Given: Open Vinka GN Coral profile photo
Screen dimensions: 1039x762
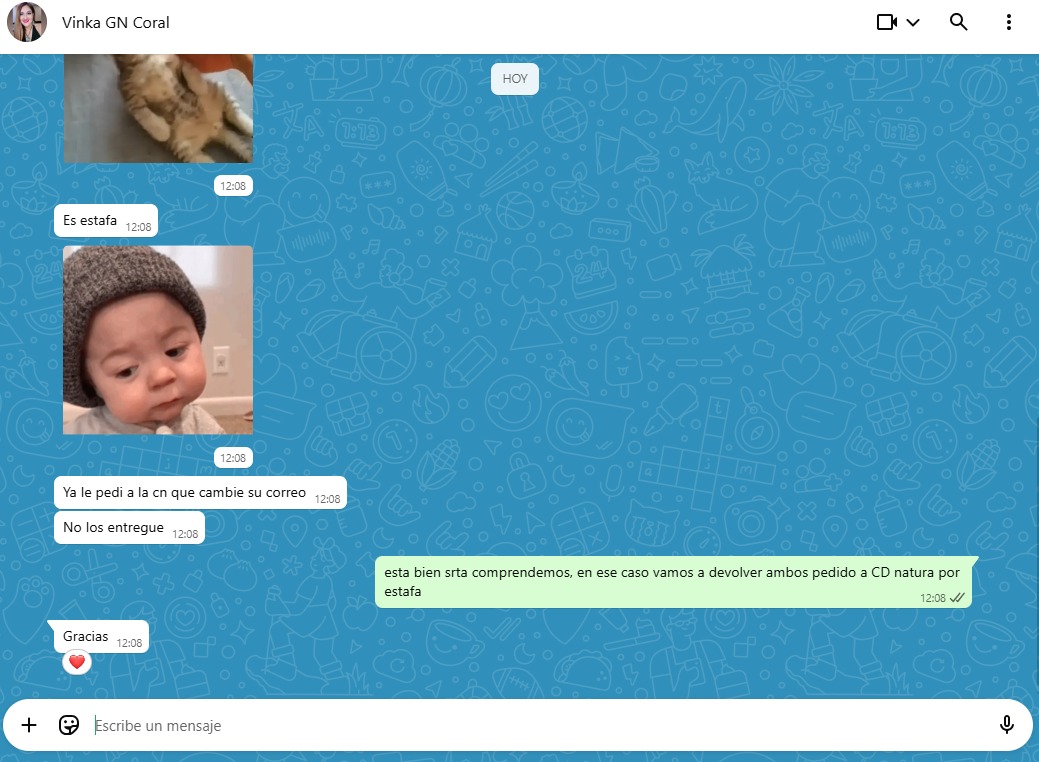Looking at the screenshot, I should point(27,22).
